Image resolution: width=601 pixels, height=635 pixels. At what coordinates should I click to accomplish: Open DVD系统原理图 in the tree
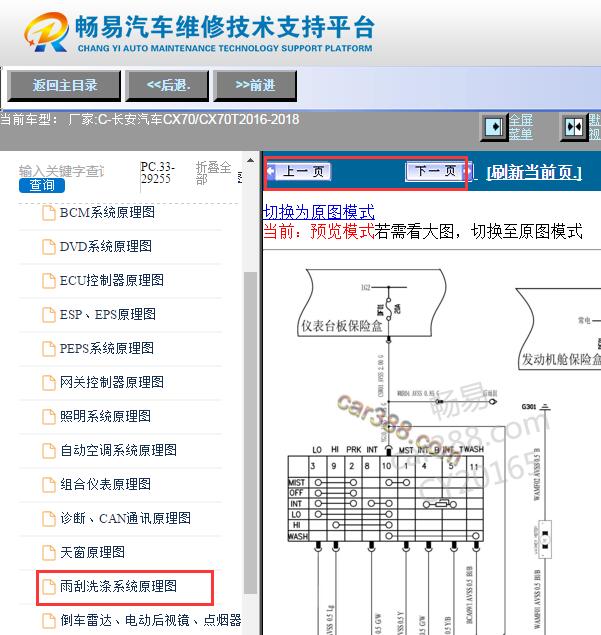coord(106,246)
